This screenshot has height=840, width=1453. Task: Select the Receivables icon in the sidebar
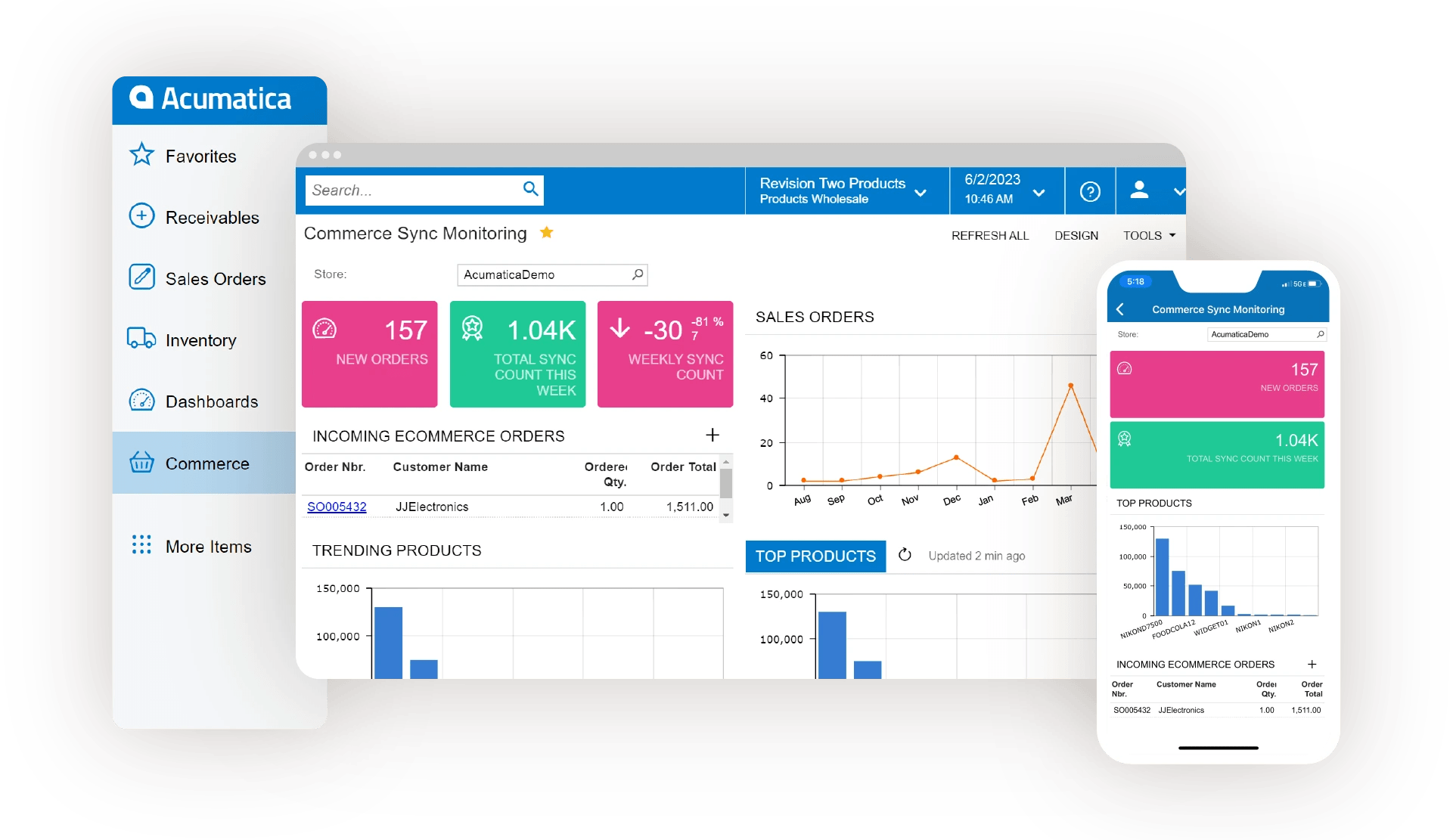point(142,216)
